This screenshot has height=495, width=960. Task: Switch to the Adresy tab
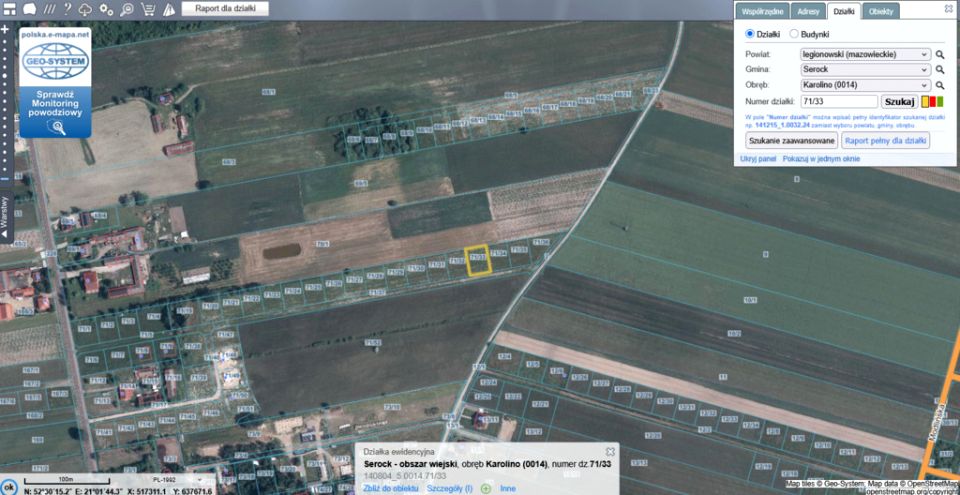(x=808, y=11)
